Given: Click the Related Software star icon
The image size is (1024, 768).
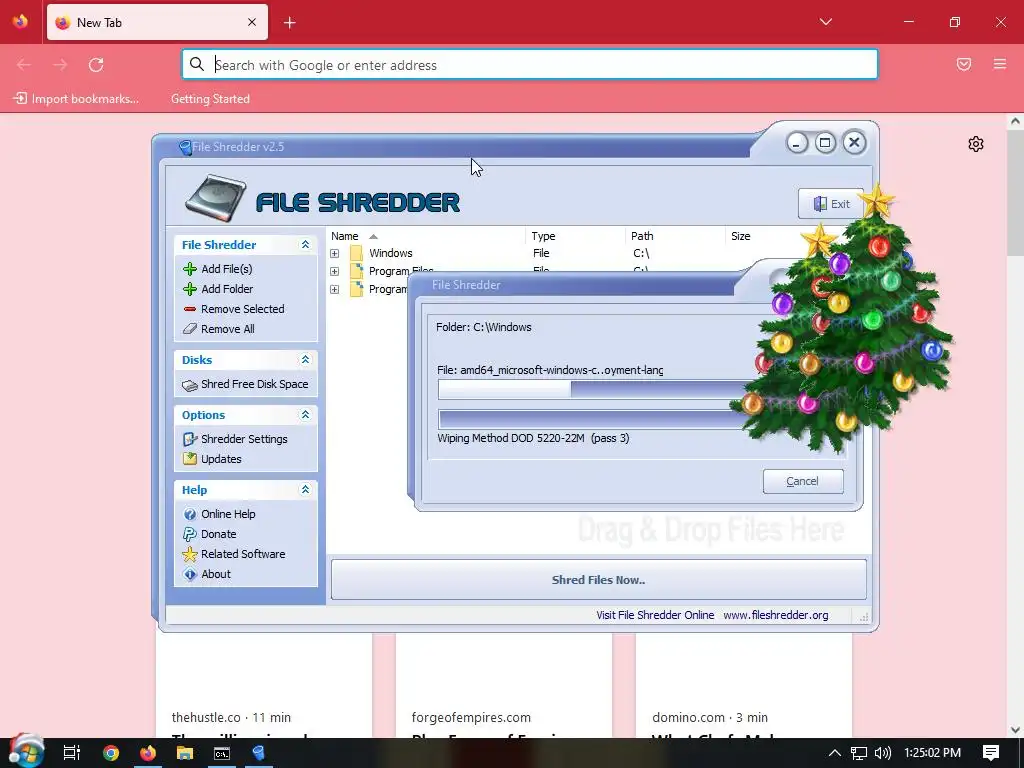Looking at the screenshot, I should point(190,554).
